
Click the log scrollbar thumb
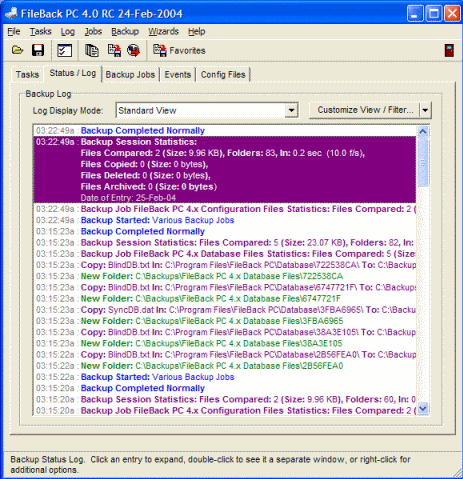[x=423, y=162]
